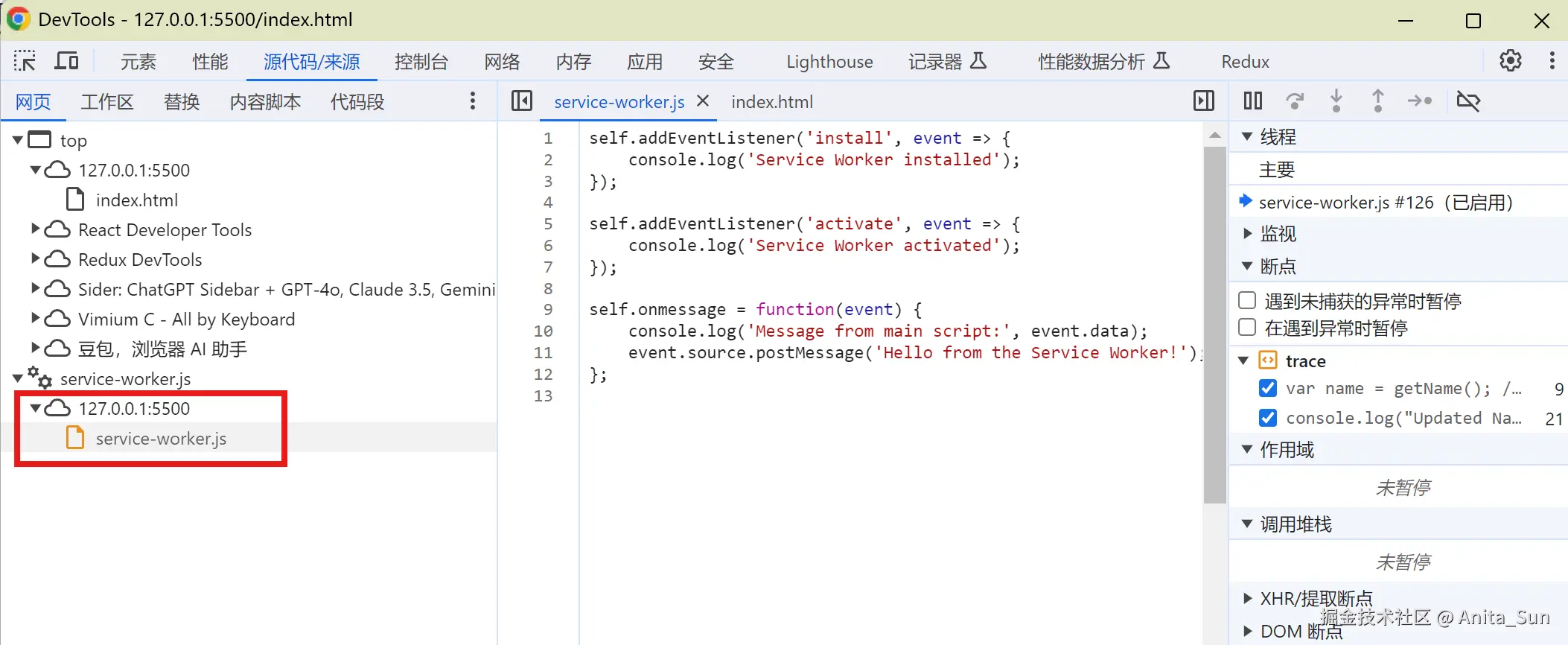The width and height of the screenshot is (1568, 645).
Task: Click the top frame icon
Action: click(x=39, y=139)
